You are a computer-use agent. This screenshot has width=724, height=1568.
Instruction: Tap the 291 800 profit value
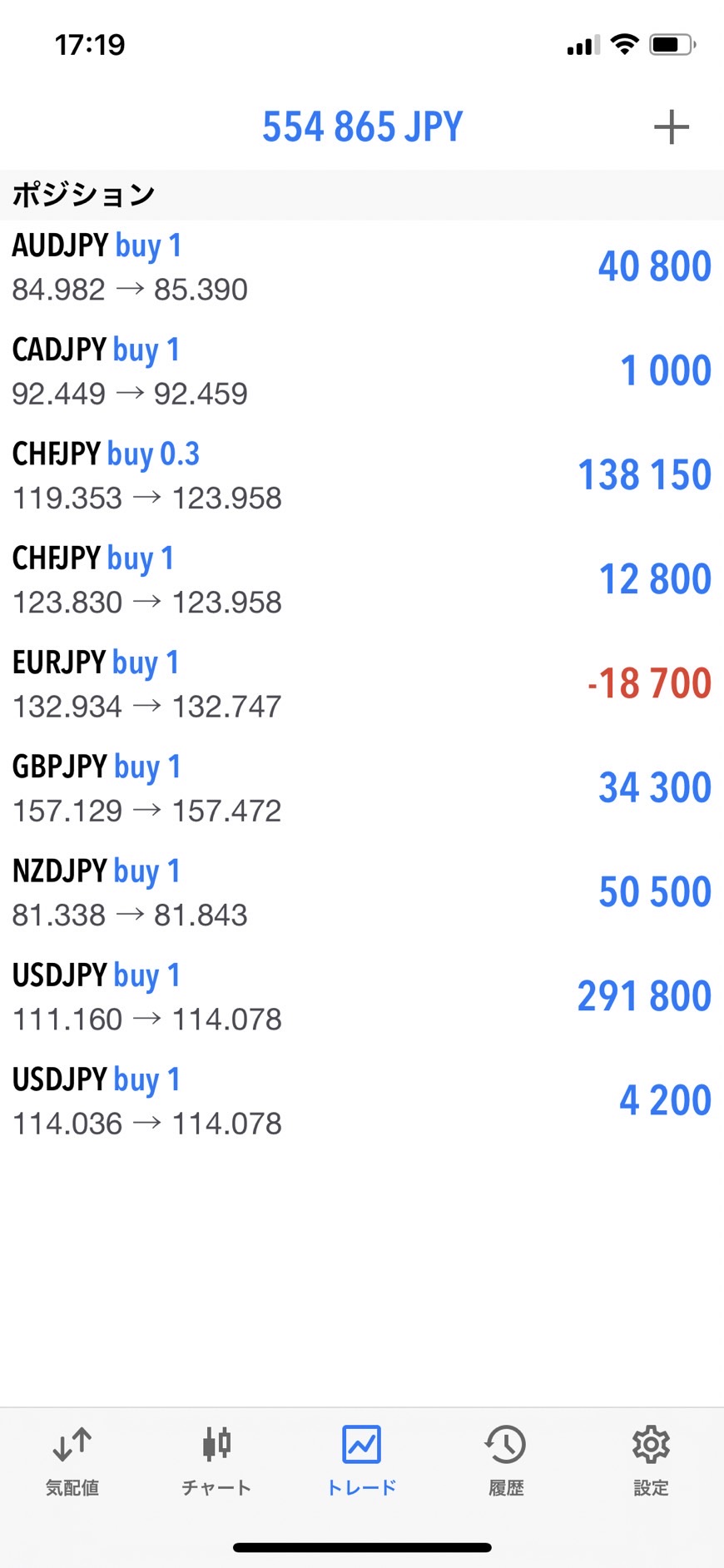click(x=644, y=996)
